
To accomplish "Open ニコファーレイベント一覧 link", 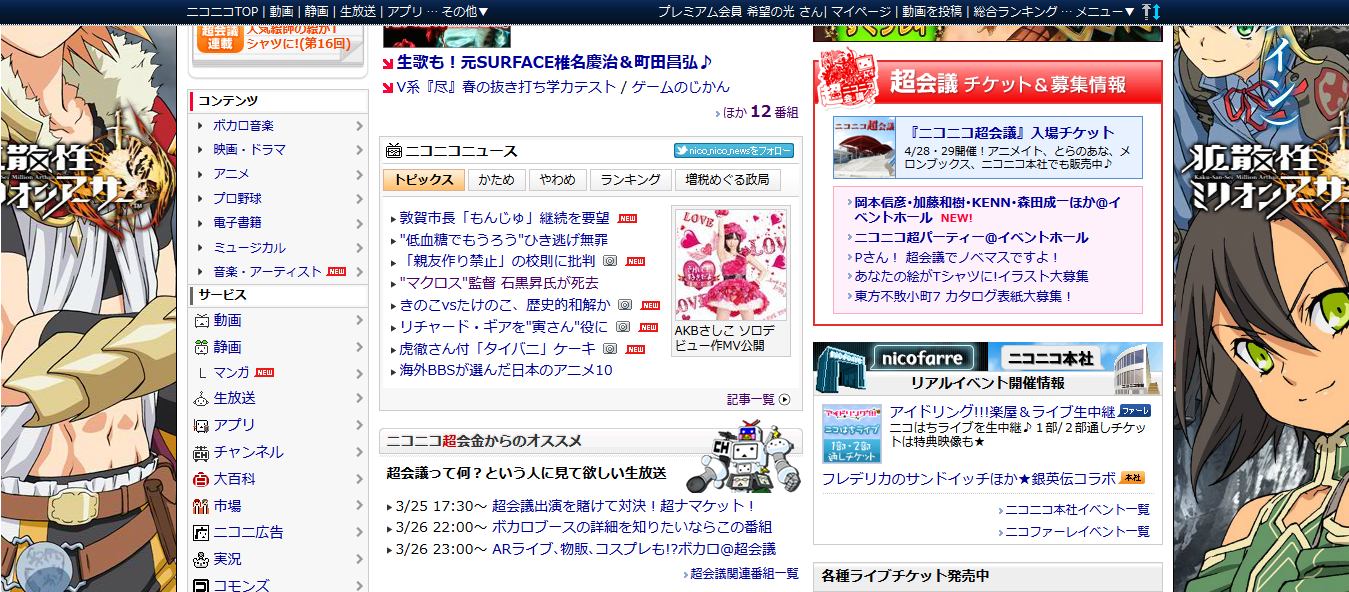I will tap(1077, 531).
